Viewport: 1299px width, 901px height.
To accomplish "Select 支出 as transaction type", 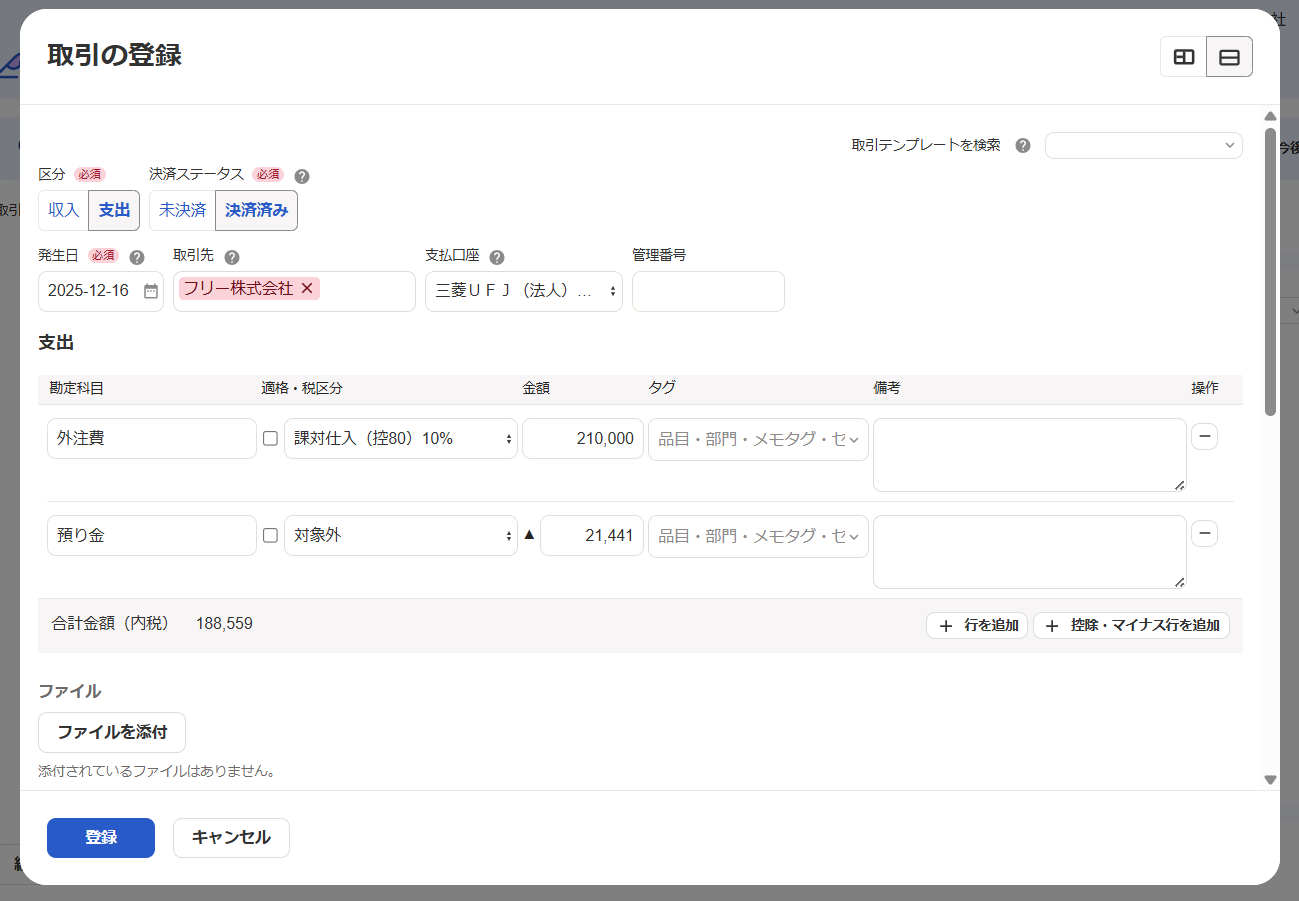I will coord(115,210).
